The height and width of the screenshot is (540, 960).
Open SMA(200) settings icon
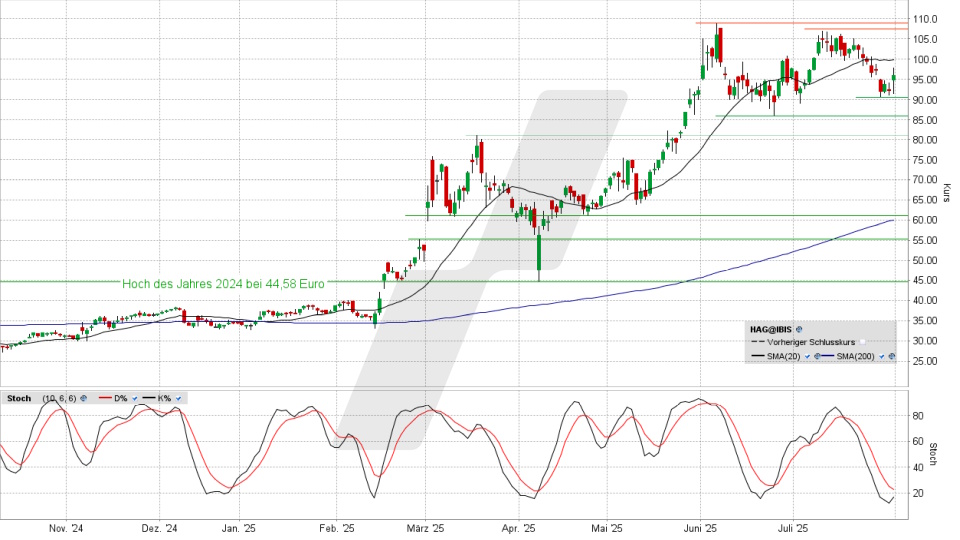click(892, 356)
